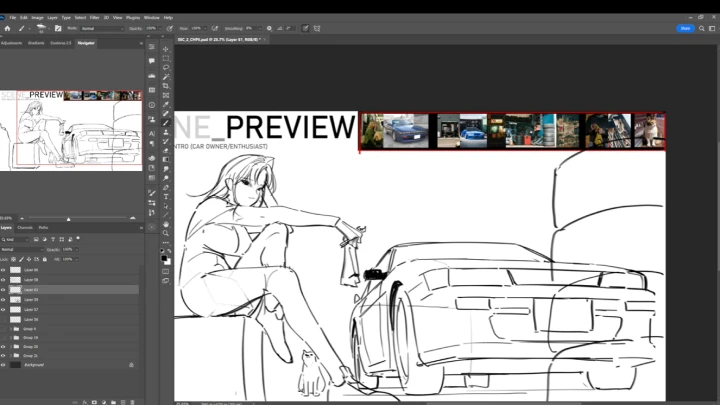This screenshot has height=405, width=720.
Task: Select the Magic Wand tool
Action: (166, 77)
